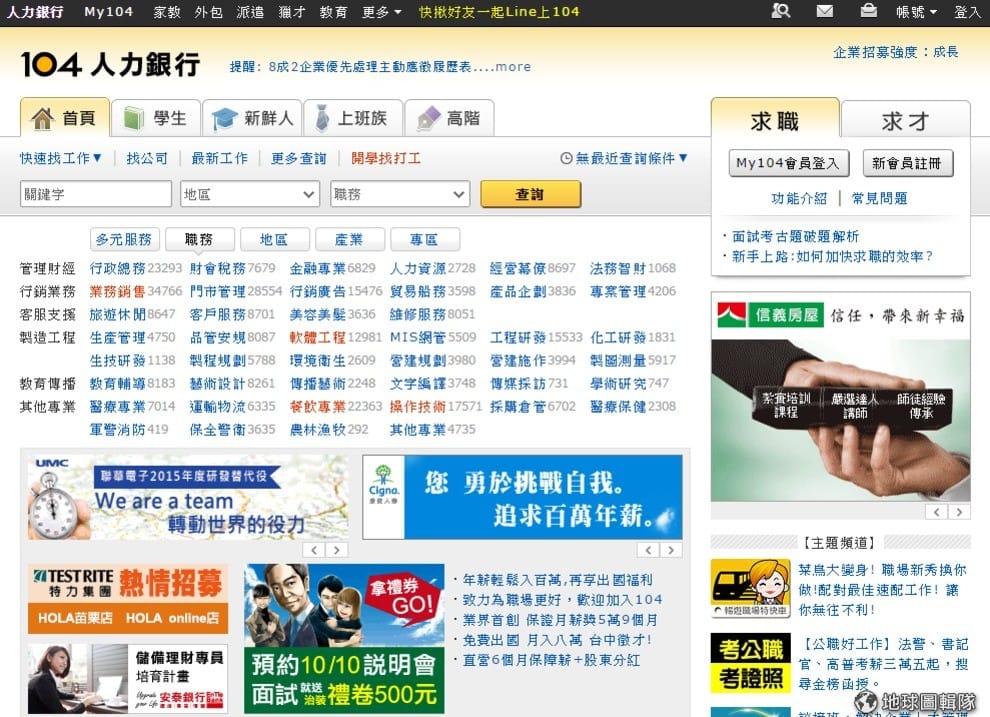The width and height of the screenshot is (990, 717).
Task: Show next Cigna banner slide
Action: 671,550
